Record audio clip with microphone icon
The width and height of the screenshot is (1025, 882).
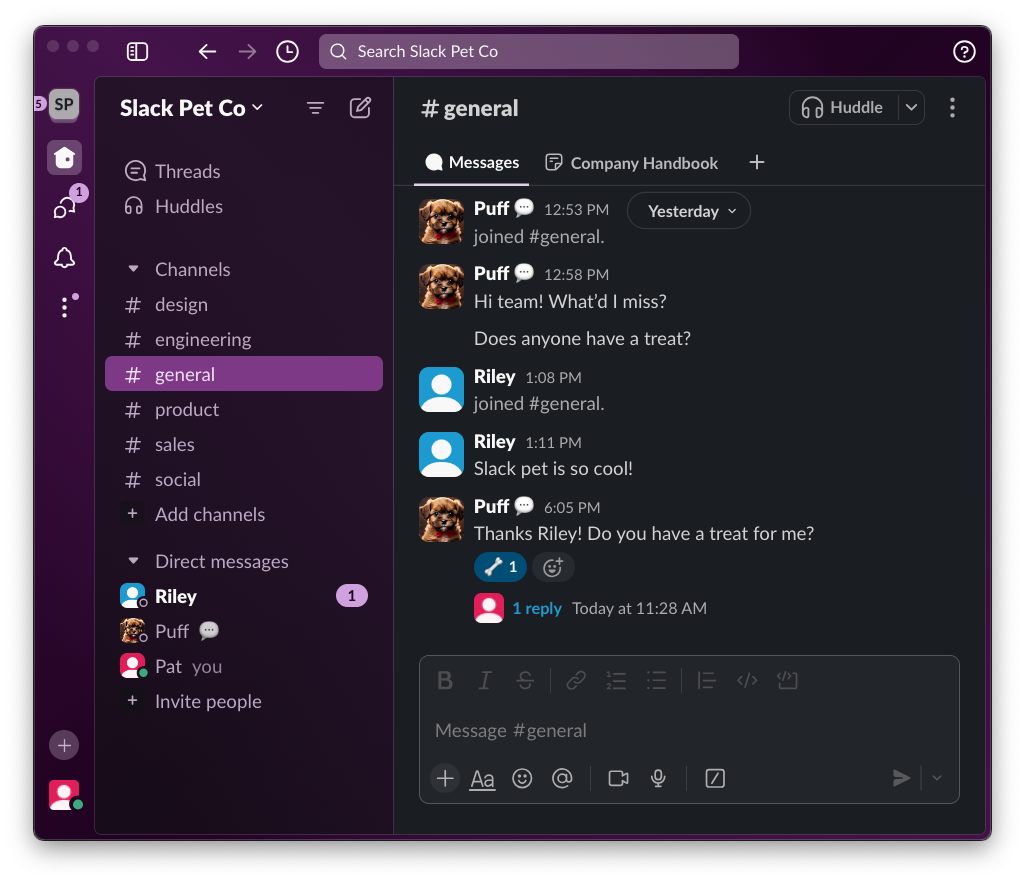pos(658,778)
